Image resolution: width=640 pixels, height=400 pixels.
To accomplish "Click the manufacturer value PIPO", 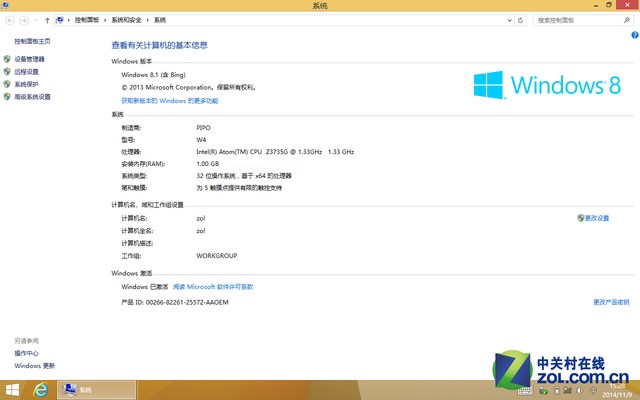I will coord(203,128).
